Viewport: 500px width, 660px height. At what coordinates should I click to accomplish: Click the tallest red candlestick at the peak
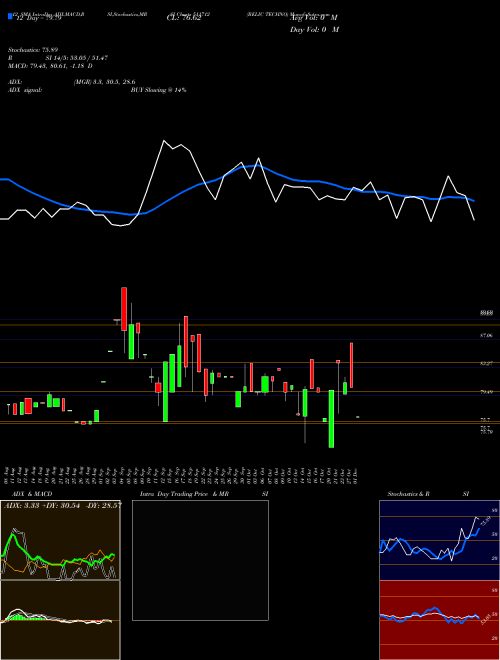(x=124, y=309)
